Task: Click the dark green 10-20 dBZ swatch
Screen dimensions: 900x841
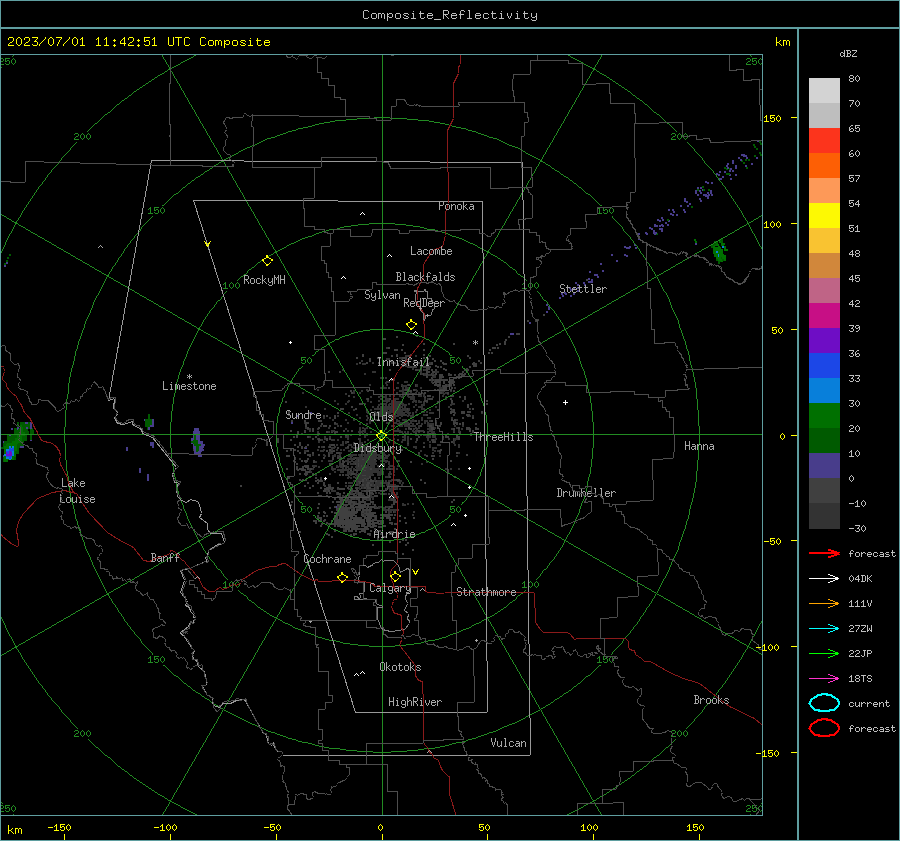Action: pyautogui.click(x=824, y=441)
